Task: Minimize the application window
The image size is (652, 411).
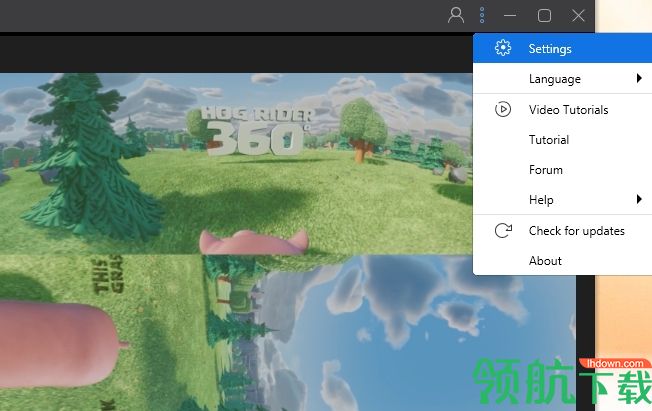Action: point(510,16)
